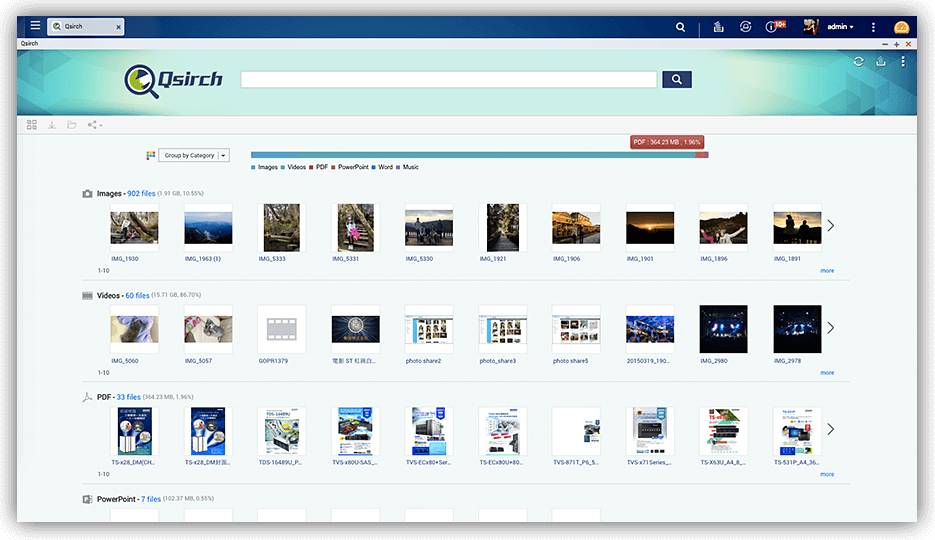Click more link in Videos section

[x=827, y=373]
